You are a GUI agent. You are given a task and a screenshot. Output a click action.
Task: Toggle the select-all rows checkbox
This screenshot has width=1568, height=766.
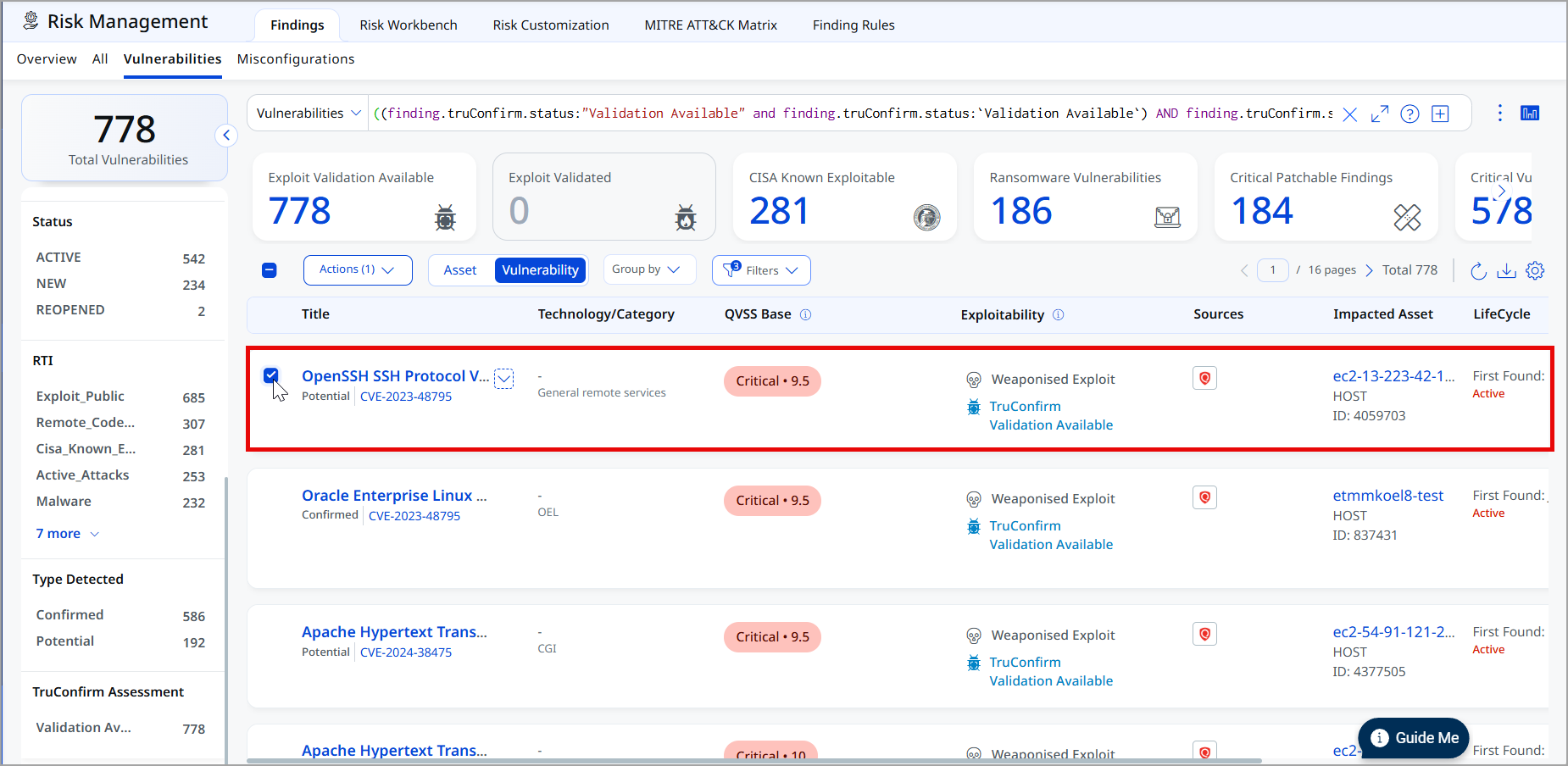click(270, 270)
